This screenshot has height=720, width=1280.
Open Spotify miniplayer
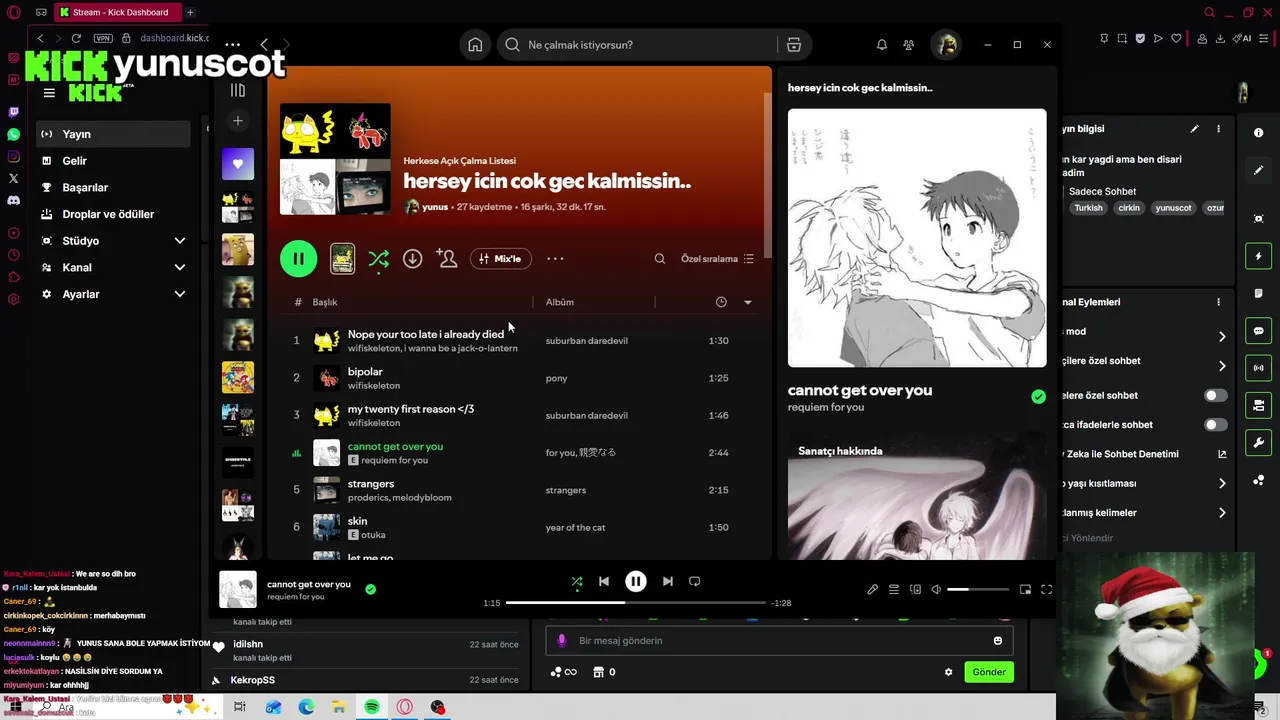(x=1025, y=590)
